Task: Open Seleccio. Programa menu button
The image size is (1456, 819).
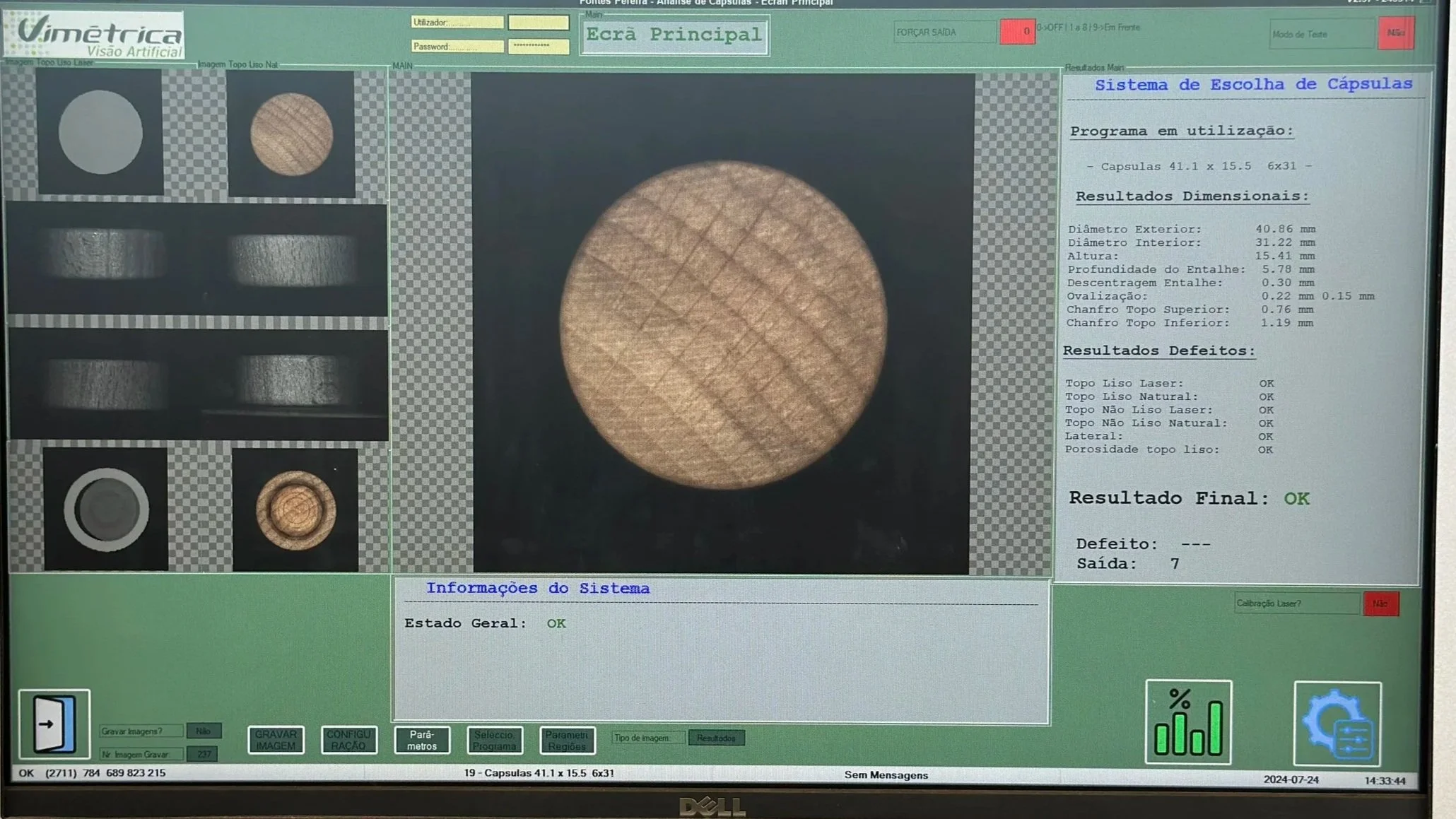Action: (495, 740)
